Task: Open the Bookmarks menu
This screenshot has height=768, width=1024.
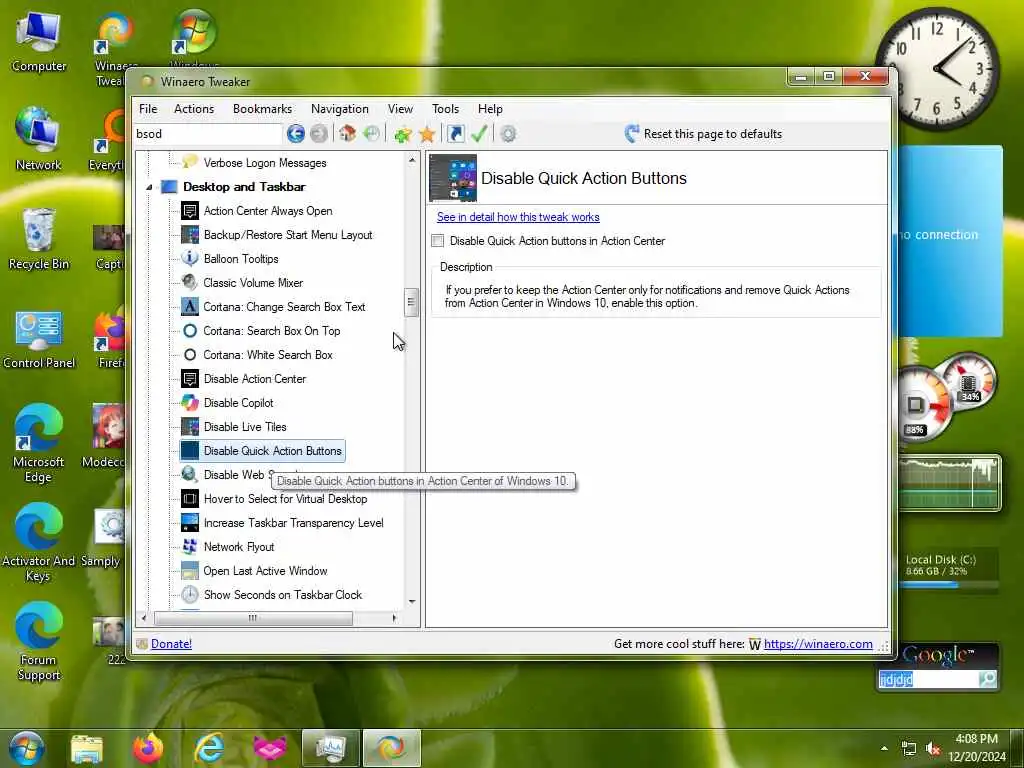Action: pos(263,109)
